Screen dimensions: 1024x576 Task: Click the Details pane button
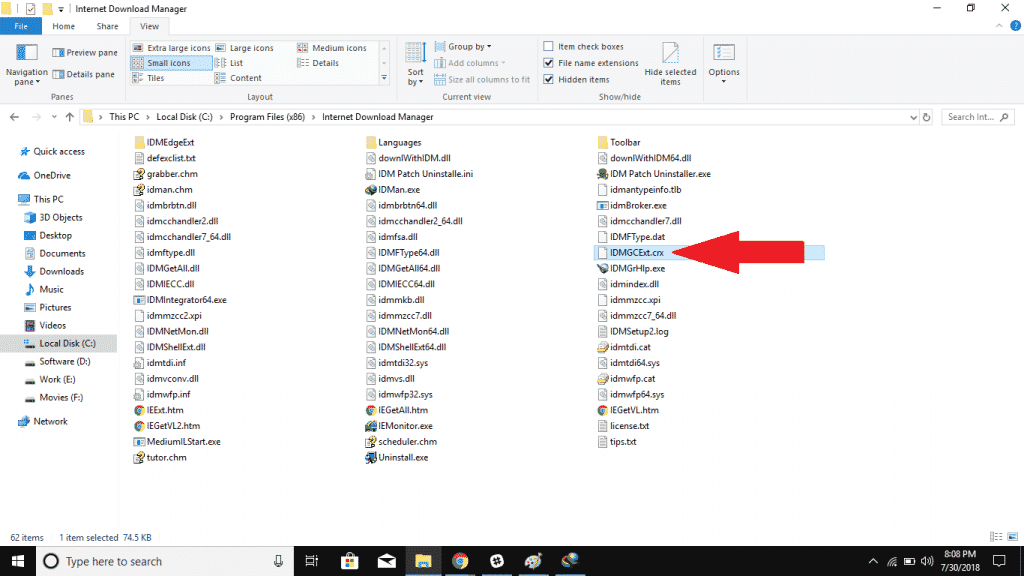[84, 74]
